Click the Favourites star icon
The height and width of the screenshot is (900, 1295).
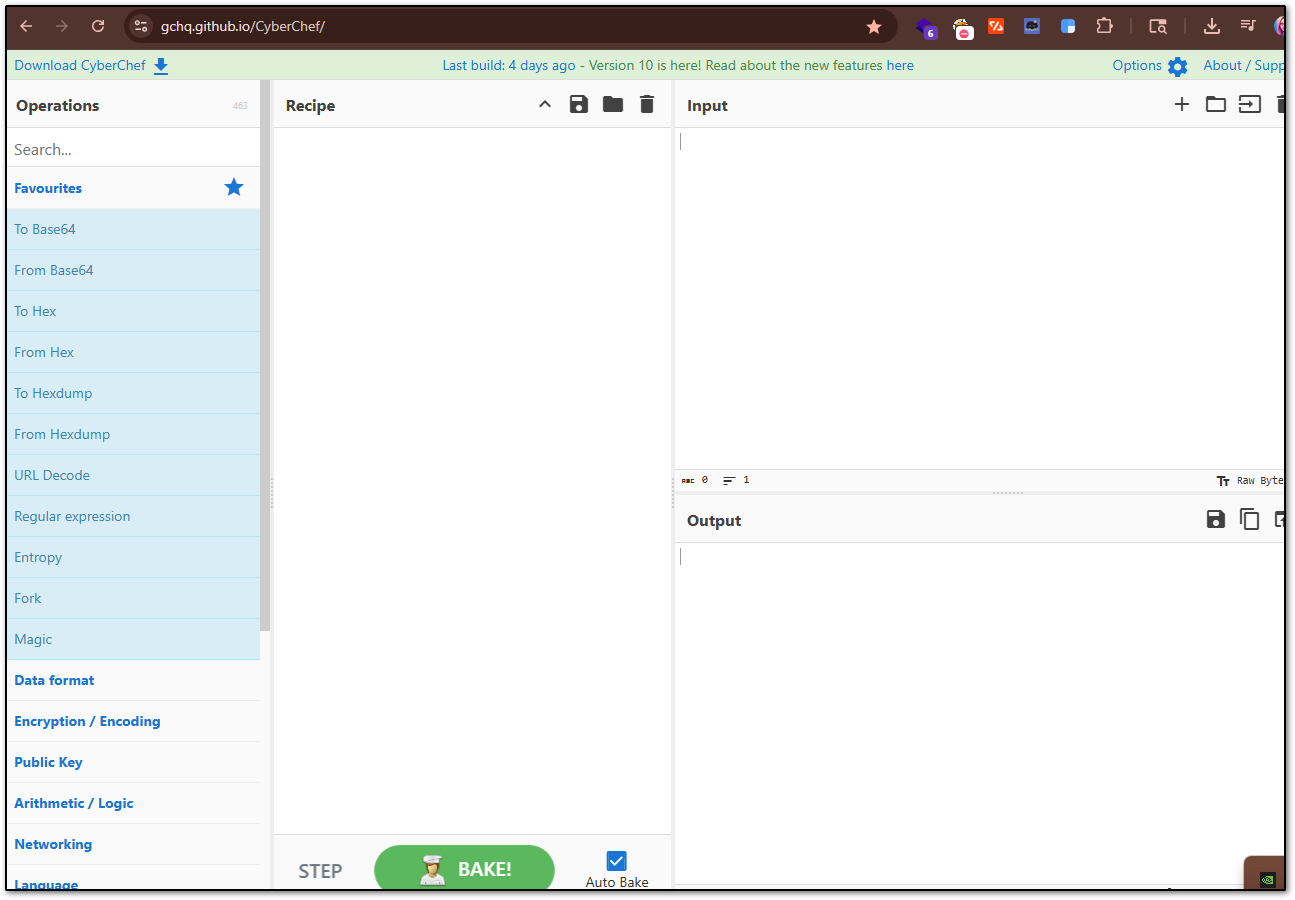click(x=234, y=187)
